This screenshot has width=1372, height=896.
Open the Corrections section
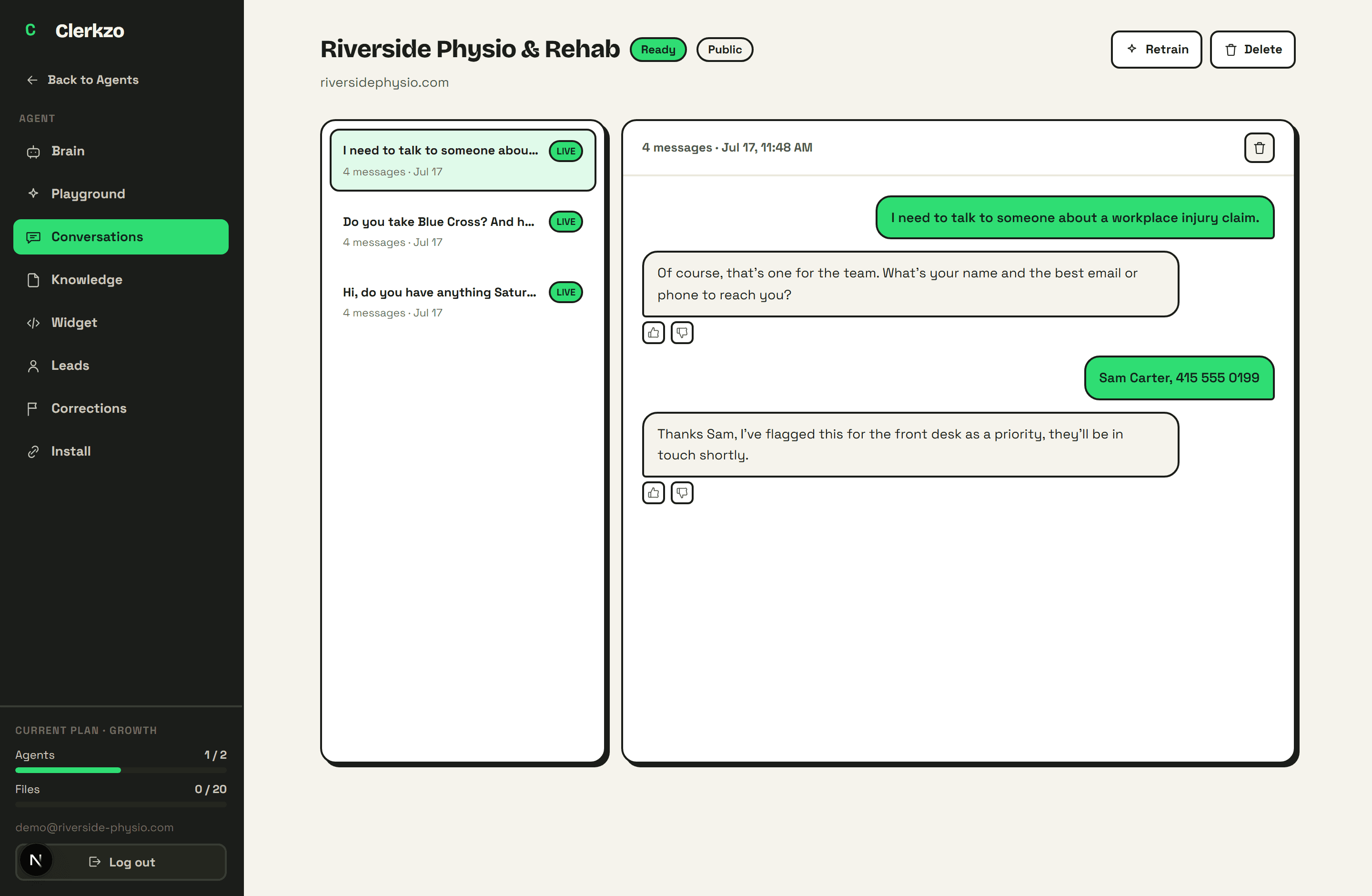point(121,408)
